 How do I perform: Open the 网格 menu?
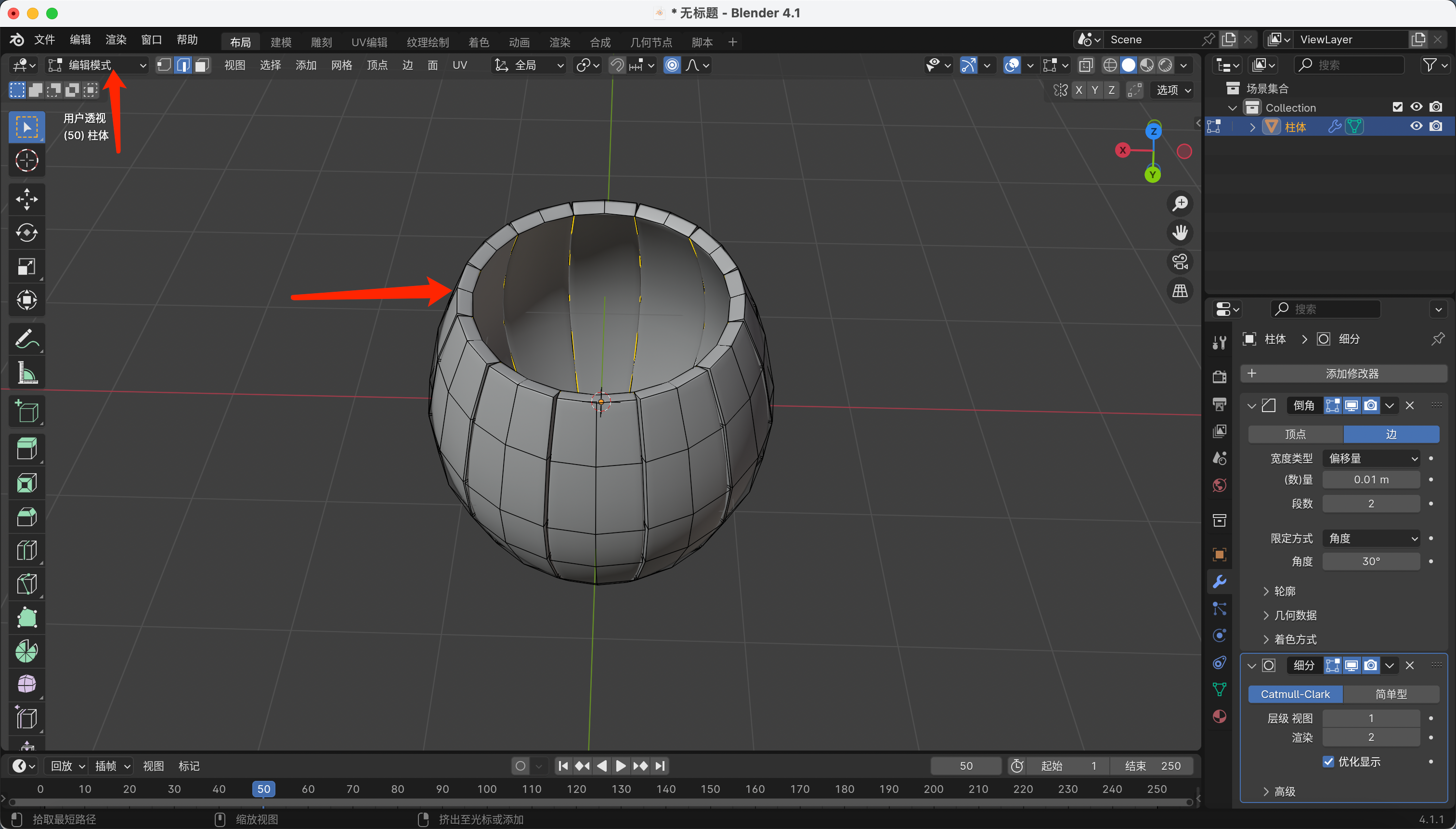click(x=341, y=65)
